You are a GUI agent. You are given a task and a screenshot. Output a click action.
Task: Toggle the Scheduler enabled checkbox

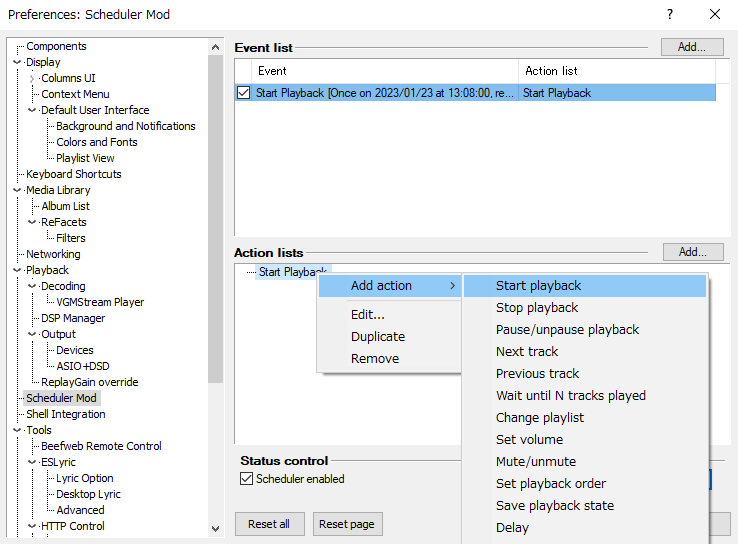[247, 479]
